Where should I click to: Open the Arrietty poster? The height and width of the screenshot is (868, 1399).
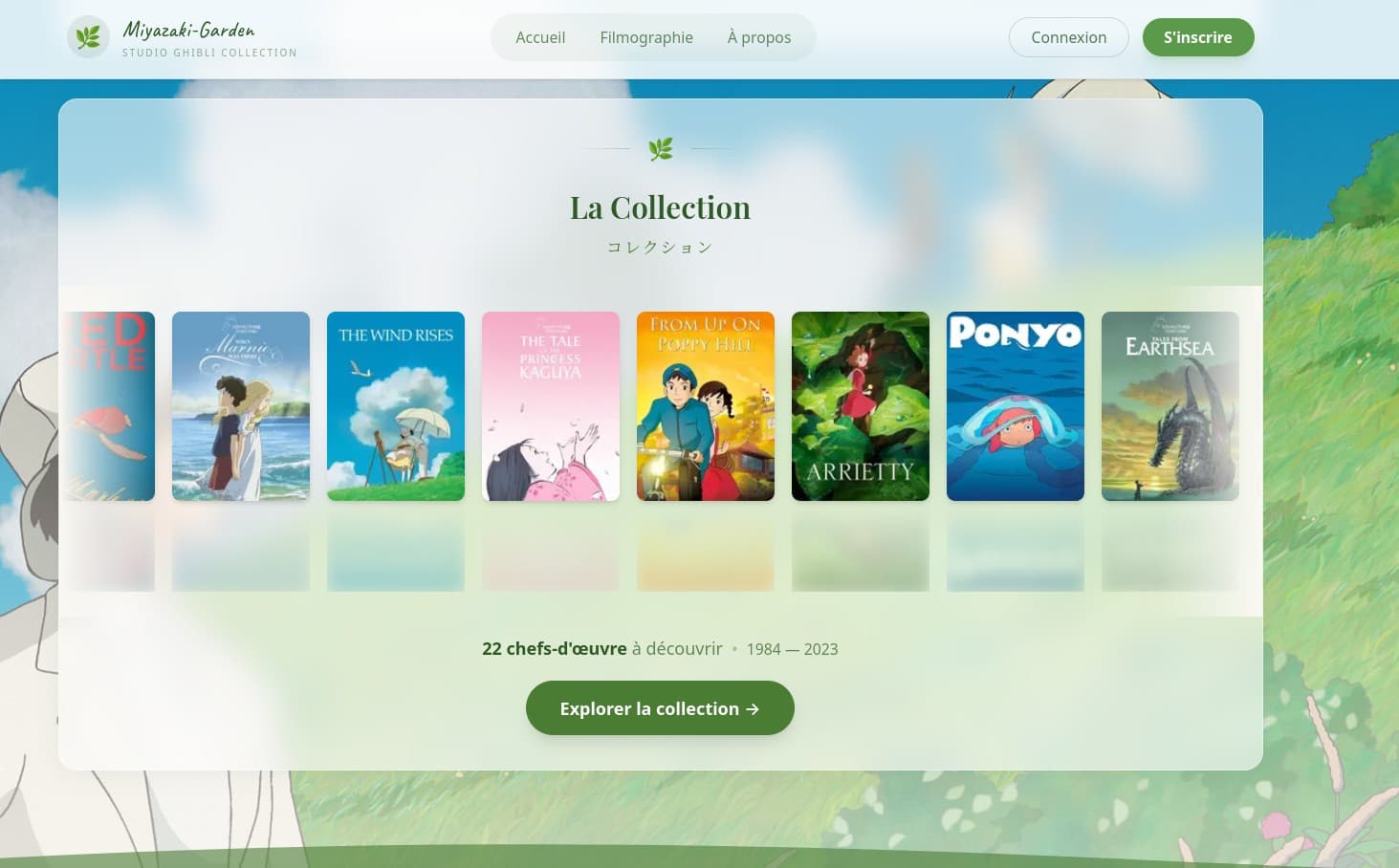click(861, 406)
